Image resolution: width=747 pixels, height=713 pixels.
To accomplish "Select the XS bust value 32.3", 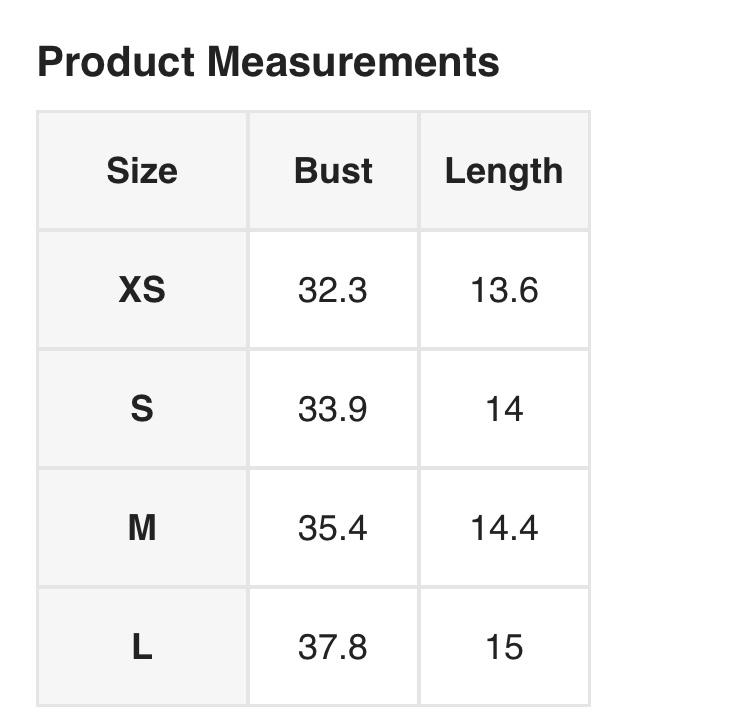I will pos(333,290).
